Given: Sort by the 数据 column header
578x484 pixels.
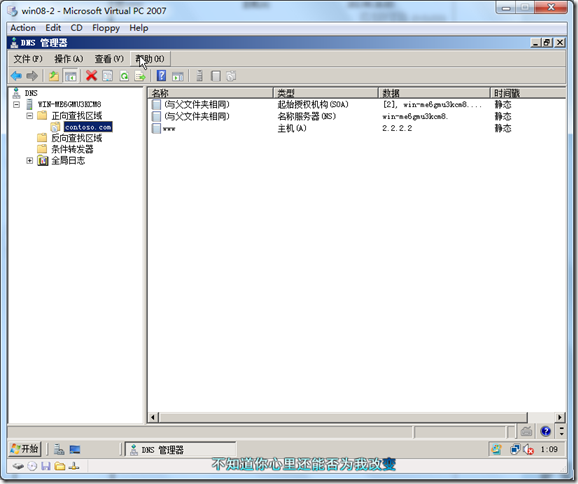Looking at the screenshot, I should [434, 93].
